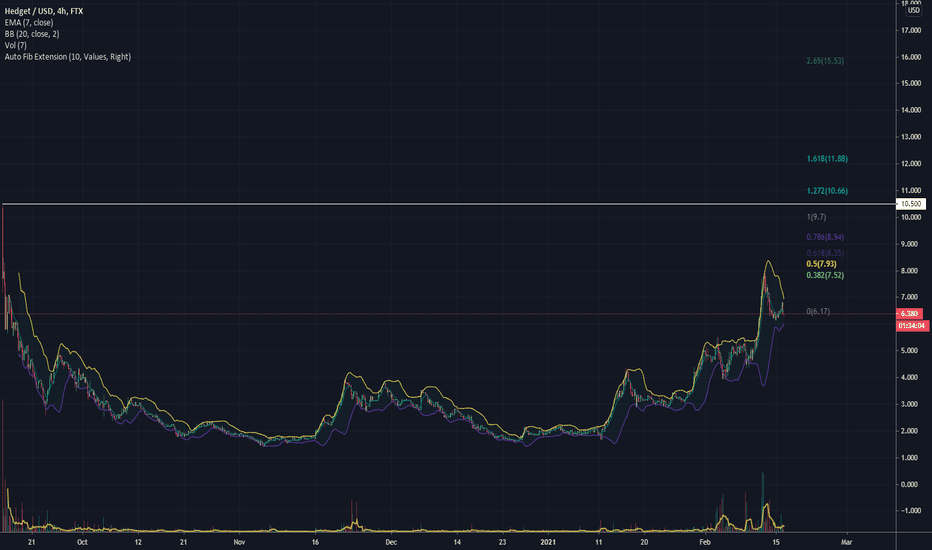Click the 10.500 horizontal line price tag

[911, 203]
